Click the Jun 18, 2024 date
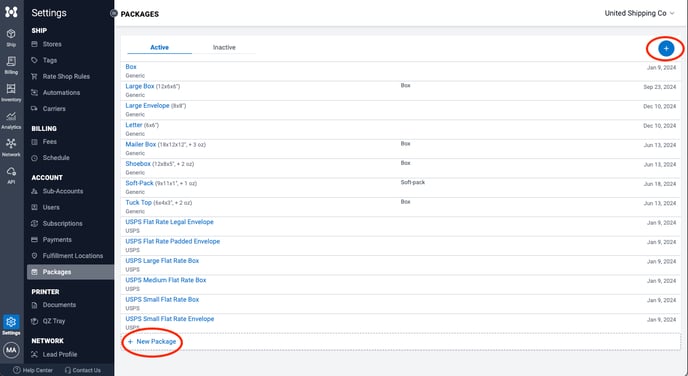The height and width of the screenshot is (376, 688). [659, 184]
